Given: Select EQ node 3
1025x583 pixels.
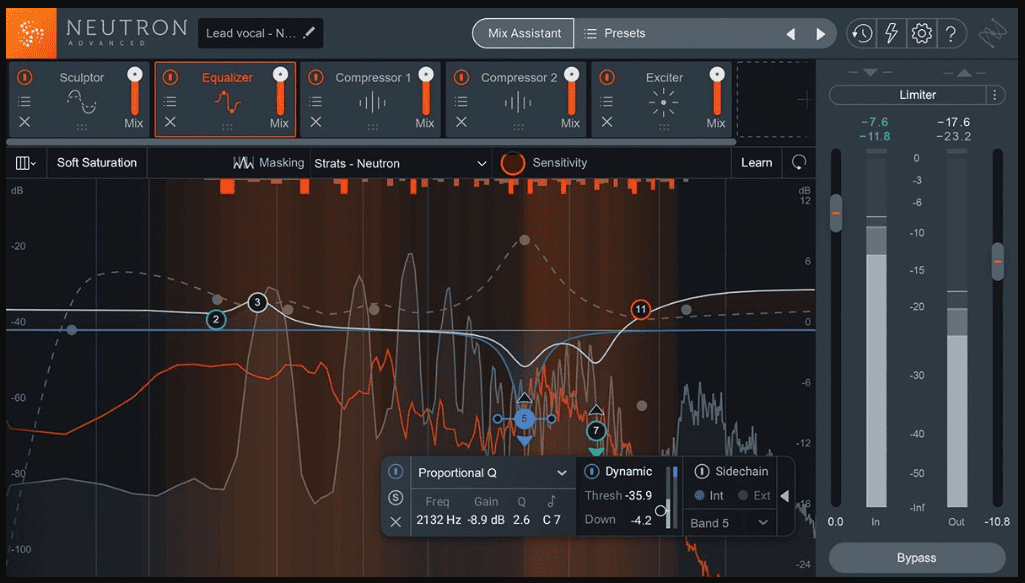Looking at the screenshot, I should (x=258, y=302).
